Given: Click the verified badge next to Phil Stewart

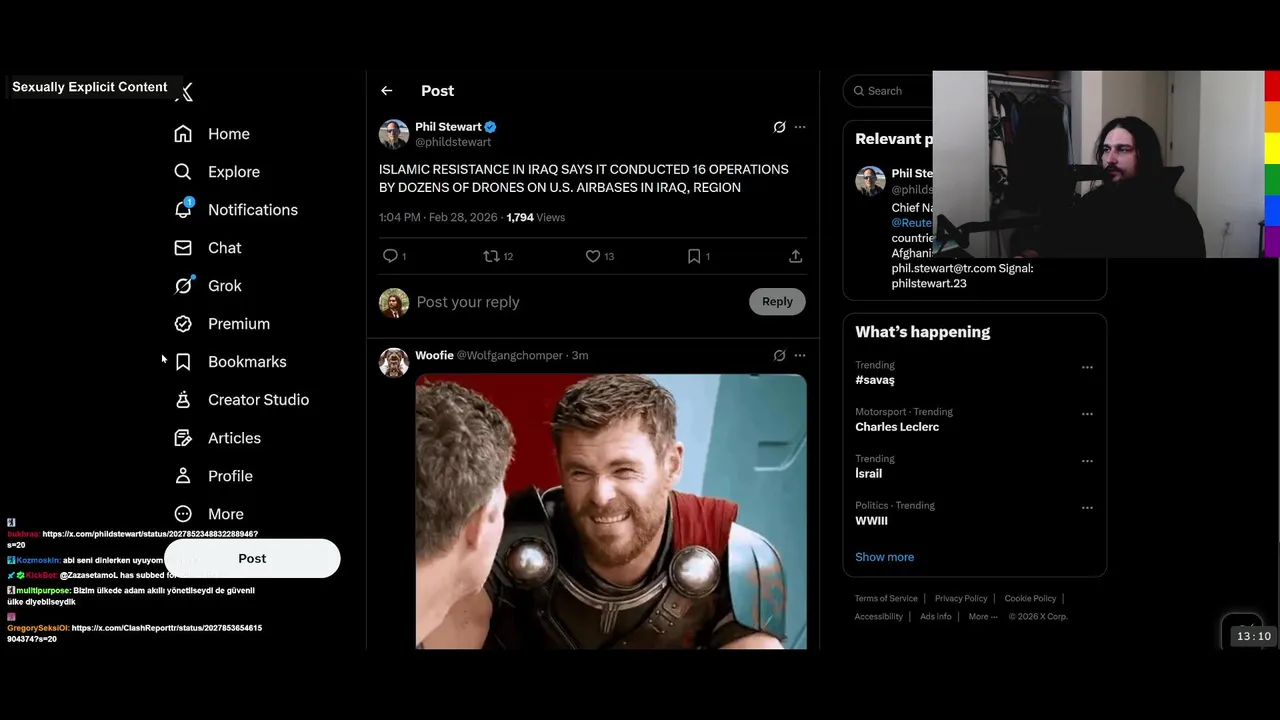Looking at the screenshot, I should point(491,127).
